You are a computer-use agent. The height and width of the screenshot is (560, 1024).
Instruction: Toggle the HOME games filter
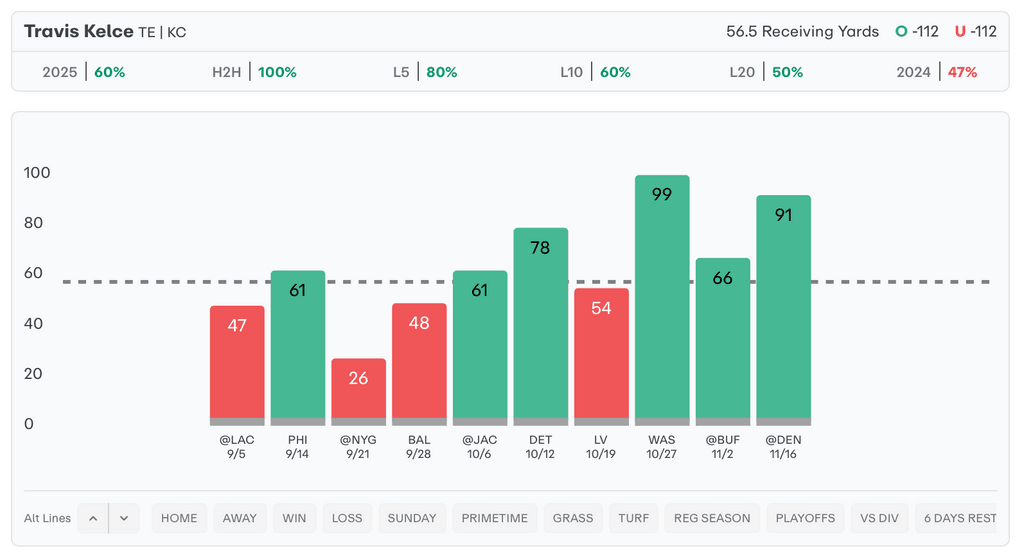coord(179,518)
